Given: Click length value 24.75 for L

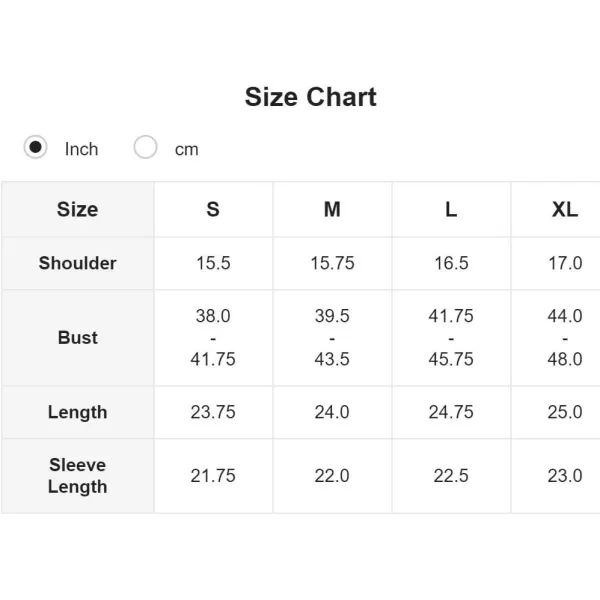Looking at the screenshot, I should (451, 412).
